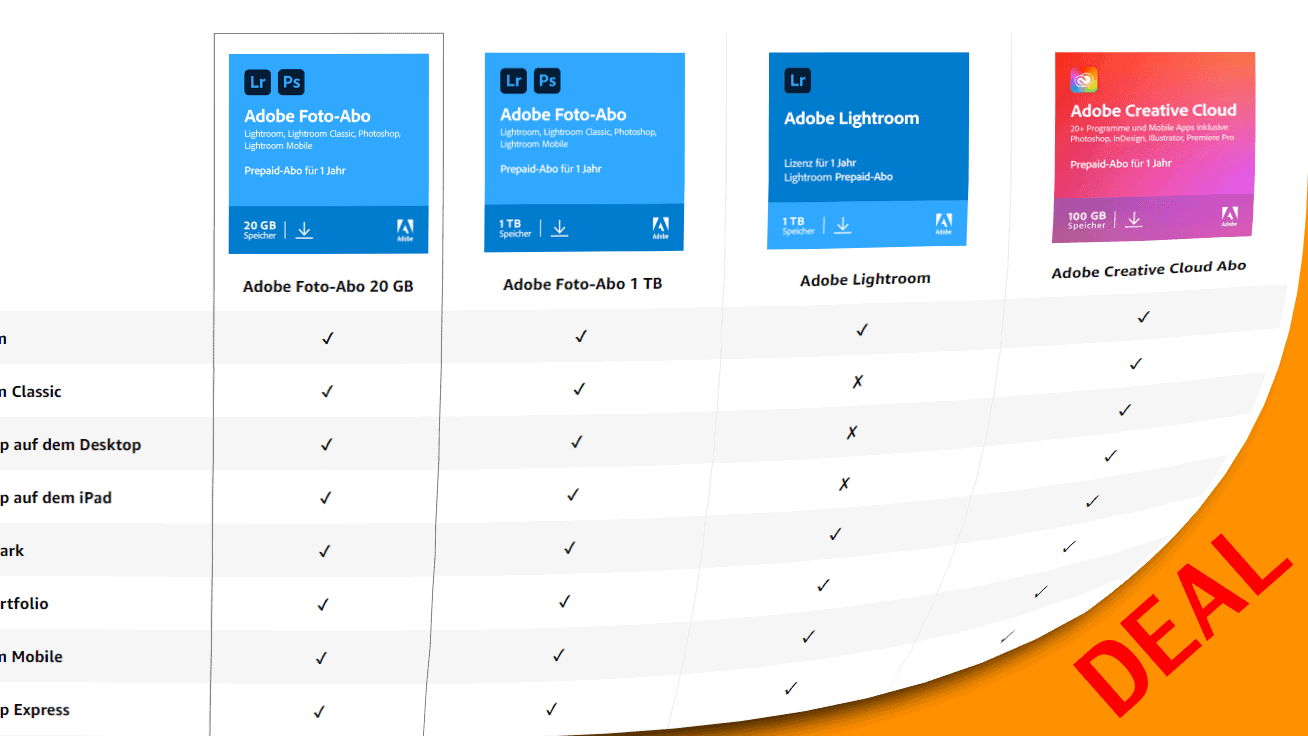Click the Lr icon on Adobe Lightroom box
1308x736 pixels.
pyautogui.click(x=796, y=80)
